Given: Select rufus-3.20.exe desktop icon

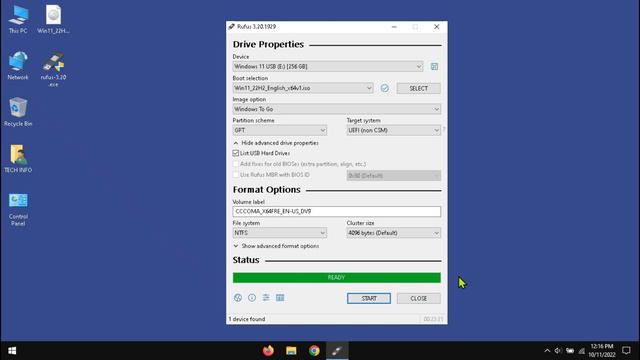Looking at the screenshot, I should (53, 69).
